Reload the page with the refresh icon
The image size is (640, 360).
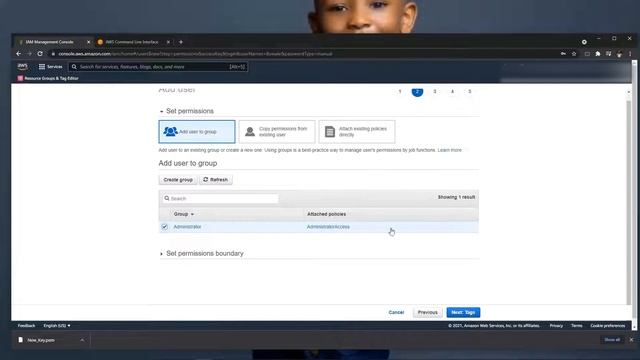pos(40,53)
